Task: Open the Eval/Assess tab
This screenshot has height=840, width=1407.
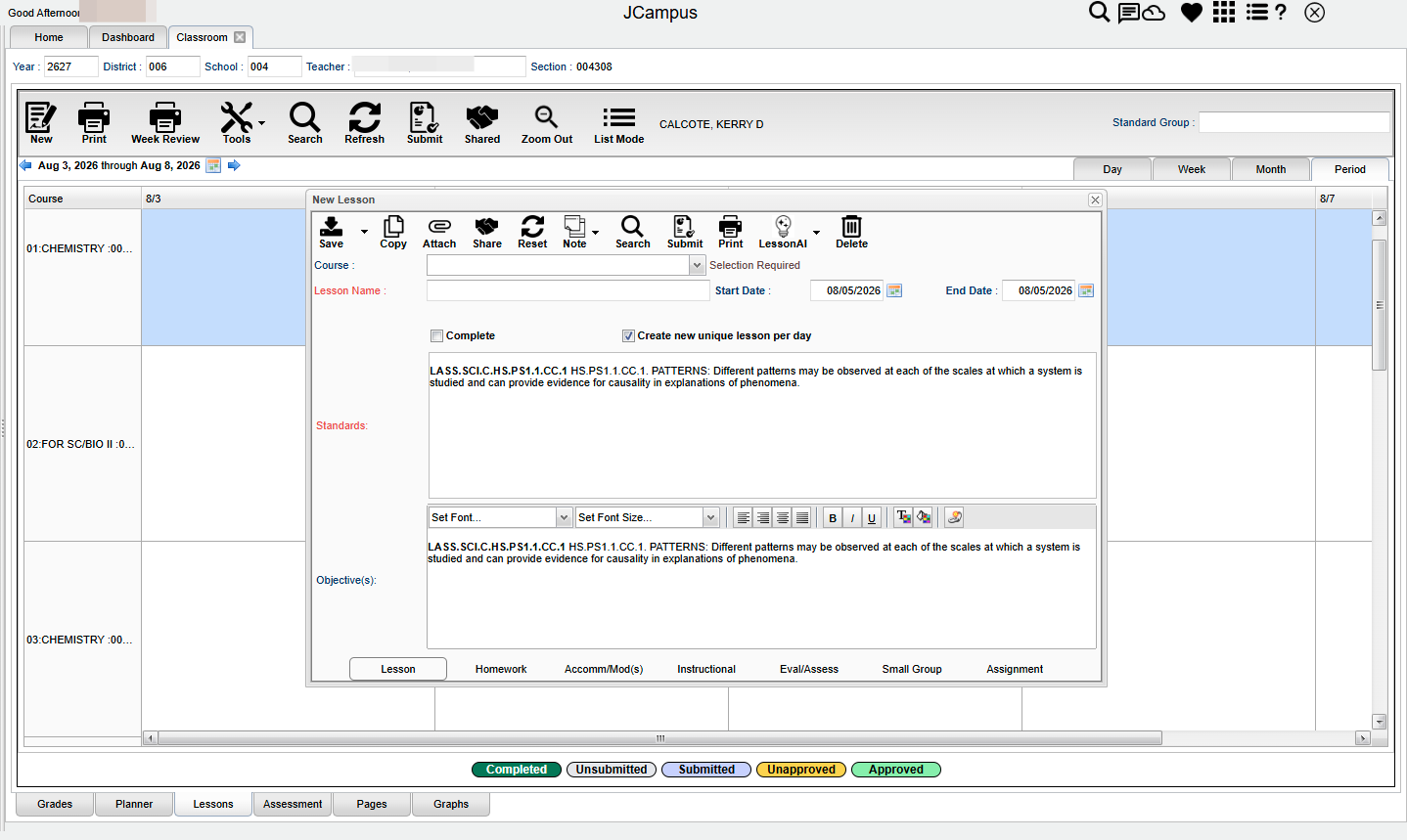Action: 809,669
